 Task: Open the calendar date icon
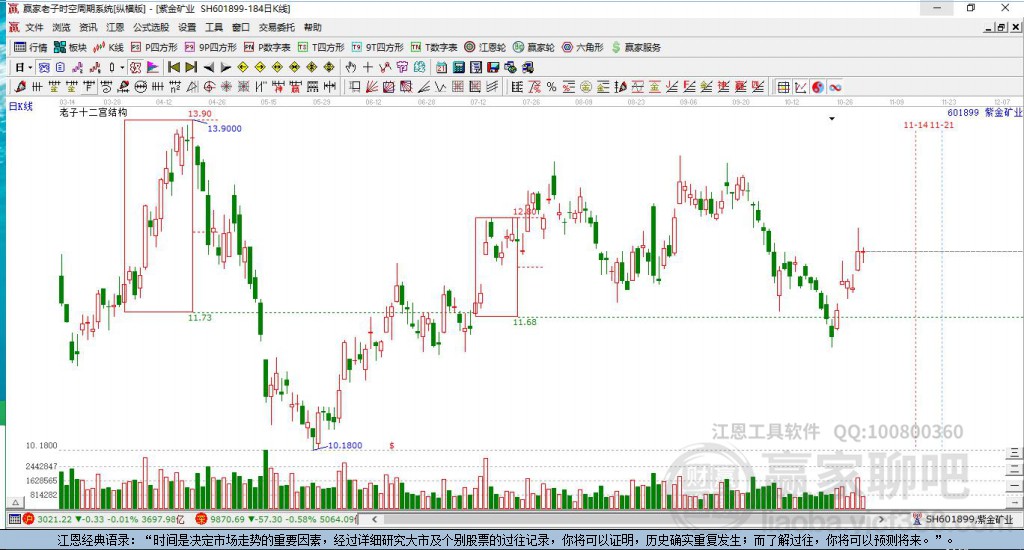pyautogui.click(x=441, y=67)
